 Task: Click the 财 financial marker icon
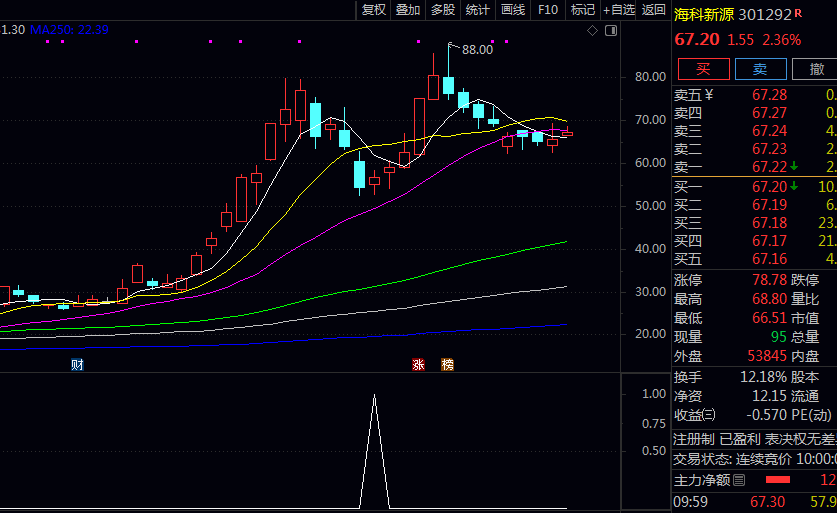[77, 364]
